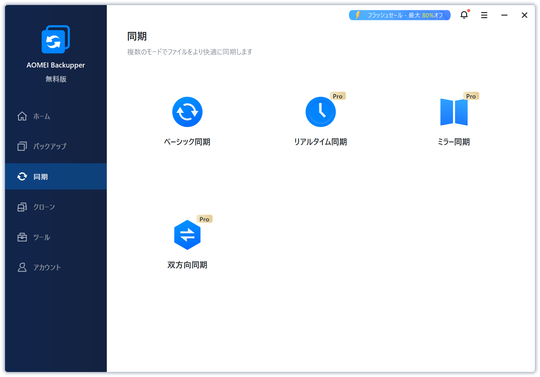Screen dimensions: 540x377
Task: Open ベーシック同期 sync icon
Action: click(187, 112)
